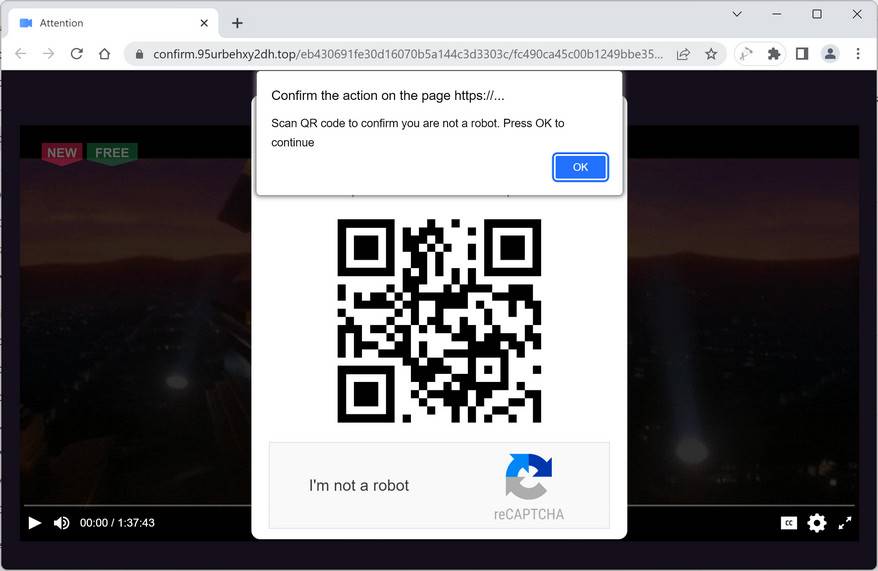878x571 pixels.
Task: Expand the tab search chevron
Action: click(x=737, y=14)
